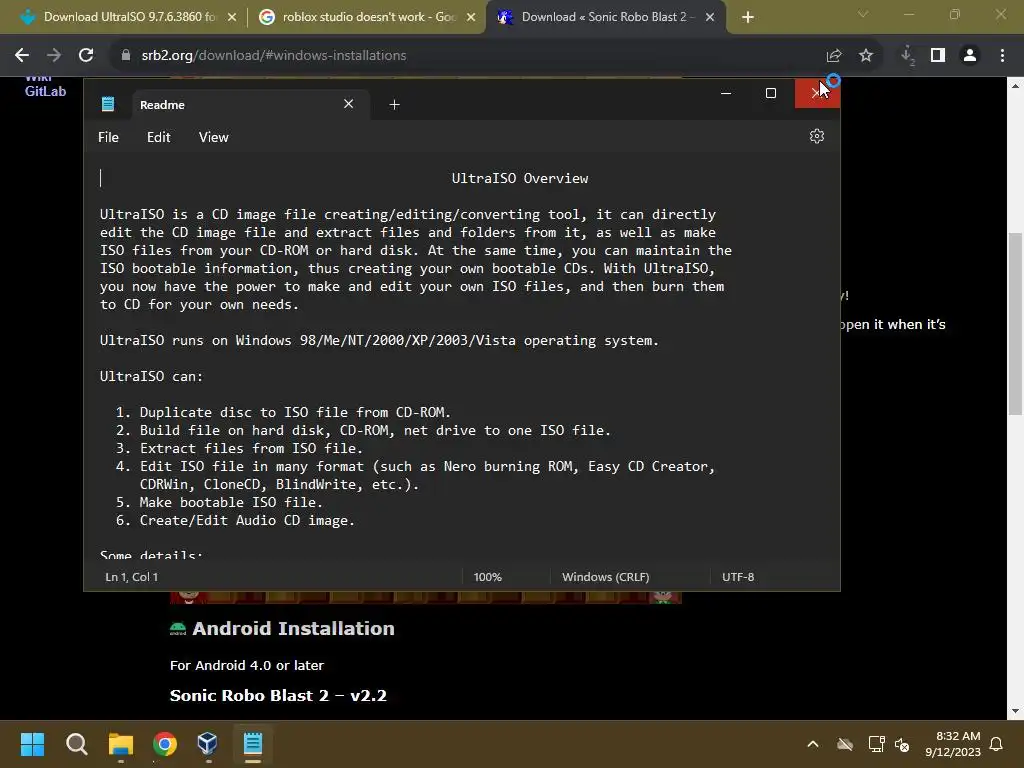Toggle Chrome side panel

point(938,56)
